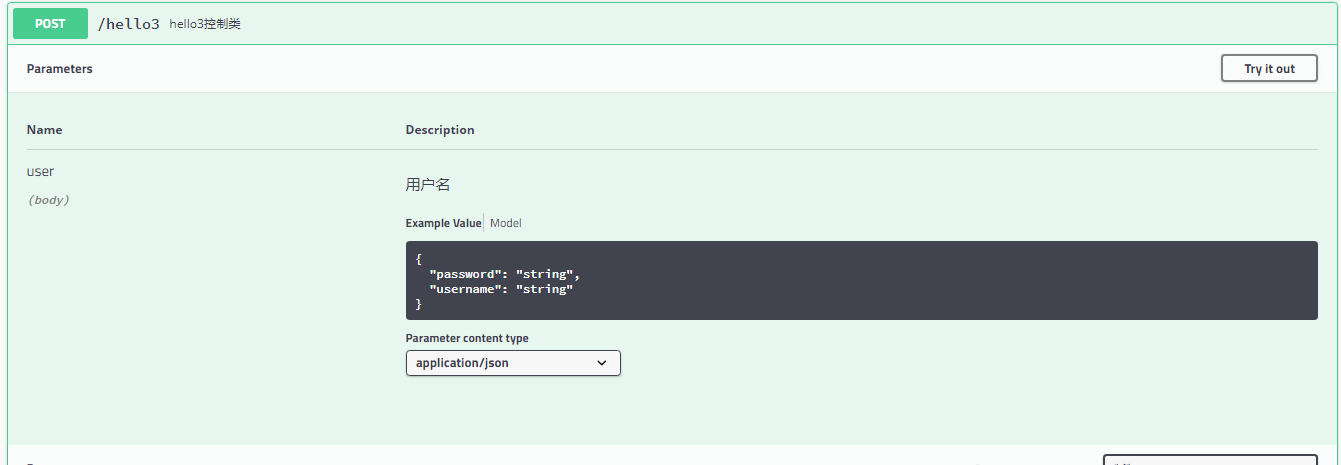This screenshot has width=1341, height=465.
Task: Collapse the /hello3 endpoint path
Action: [x=128, y=24]
